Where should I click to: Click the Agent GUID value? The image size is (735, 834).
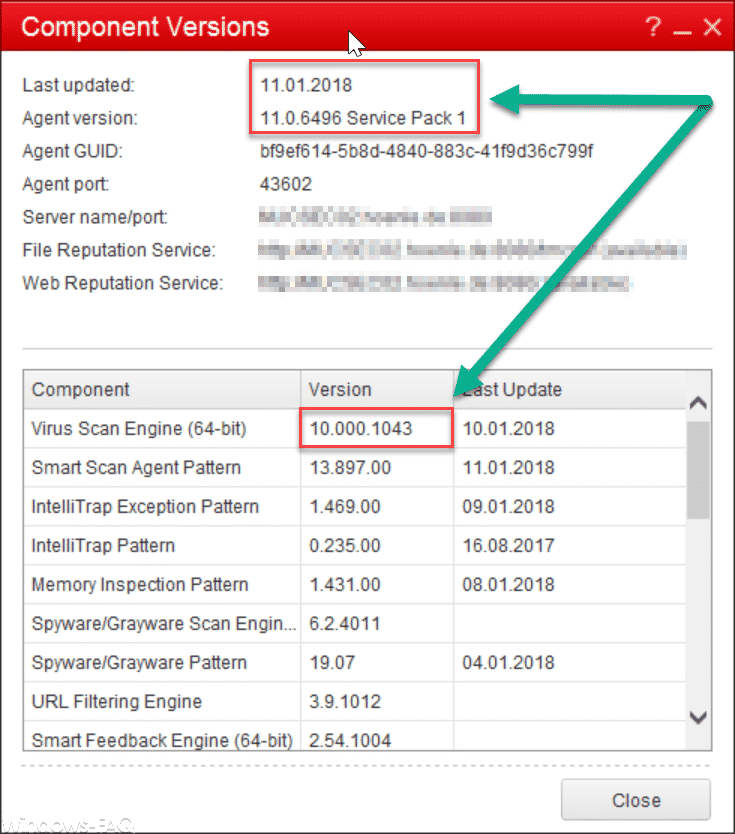coord(427,151)
